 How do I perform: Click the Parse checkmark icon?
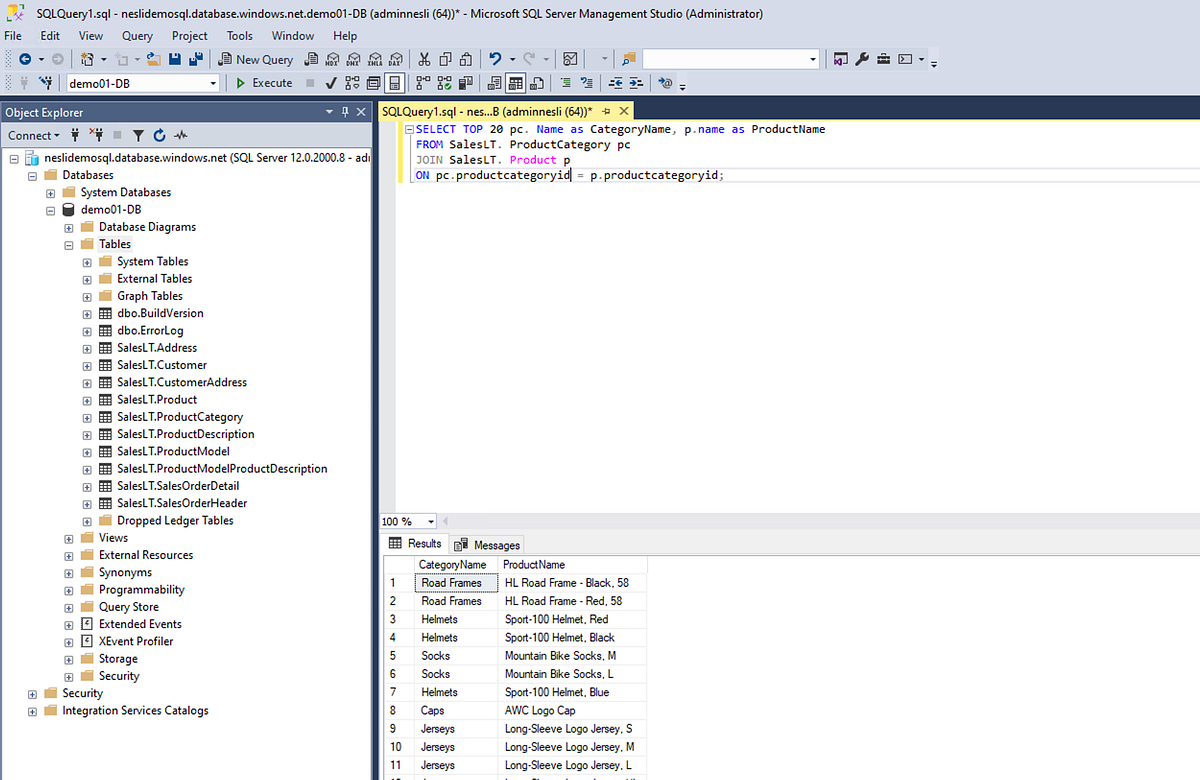(330, 83)
